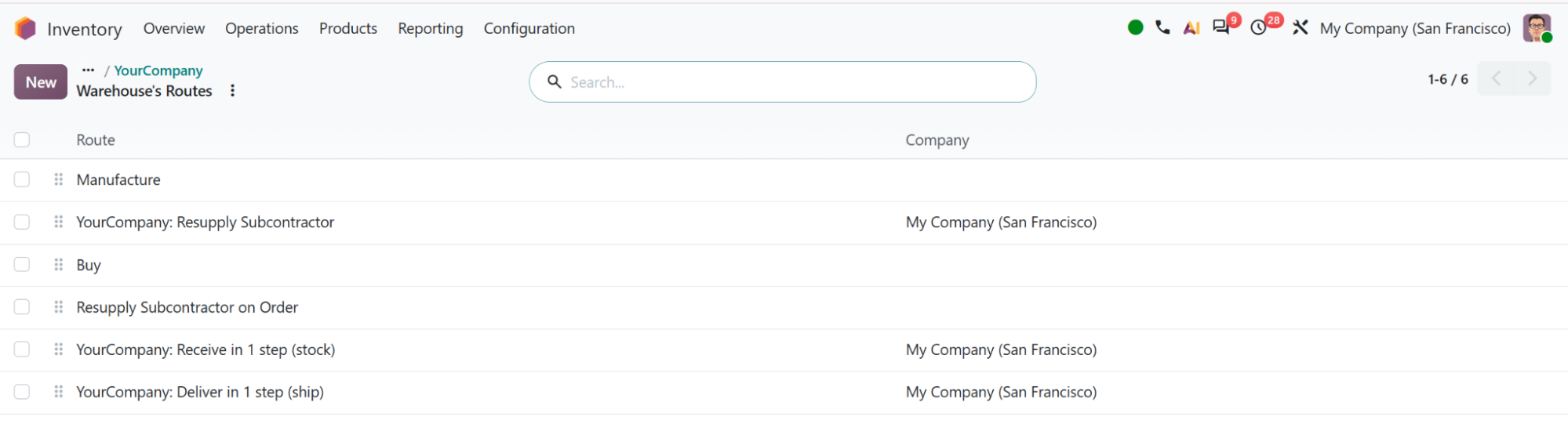
Task: Tick the Buy route checkbox
Action: click(x=22, y=265)
